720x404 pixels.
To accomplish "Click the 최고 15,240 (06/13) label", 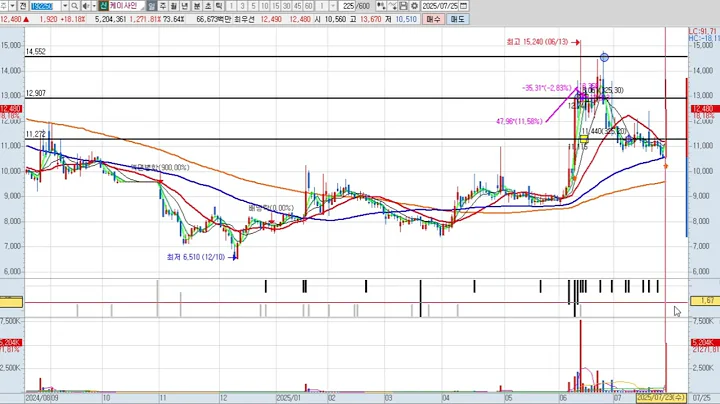I will [537, 42].
